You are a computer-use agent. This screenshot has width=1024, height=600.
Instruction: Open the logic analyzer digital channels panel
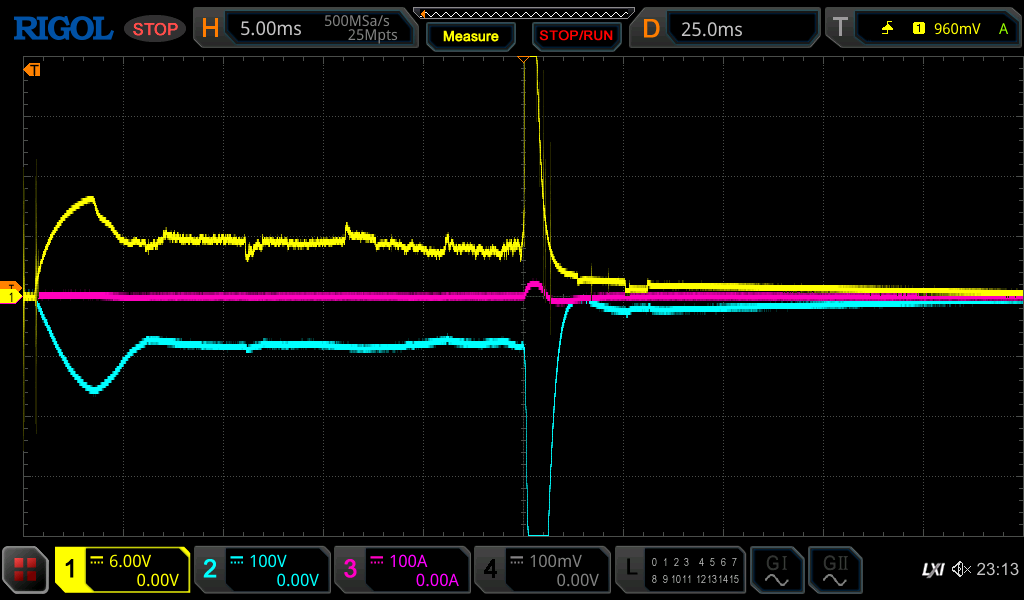681,570
